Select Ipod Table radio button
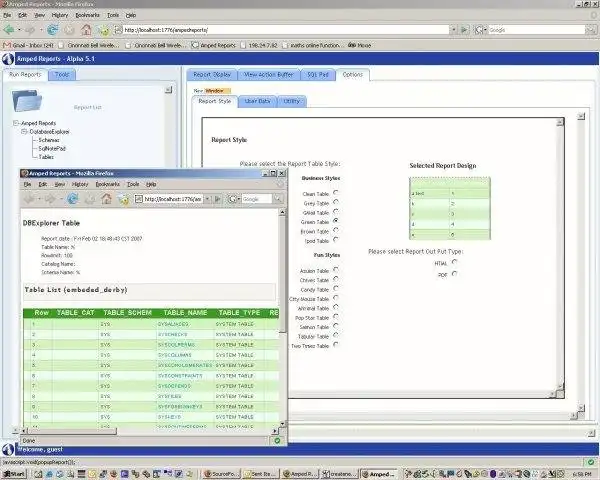The height and width of the screenshot is (480, 600). coord(336,240)
